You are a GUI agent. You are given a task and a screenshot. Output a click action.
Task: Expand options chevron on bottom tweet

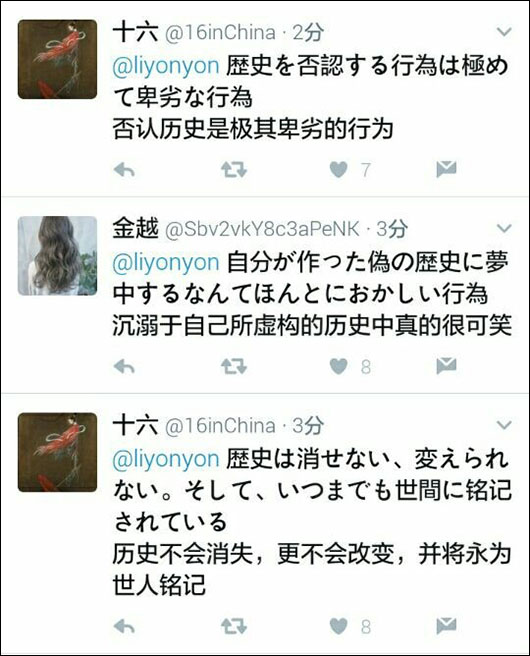coord(504,425)
